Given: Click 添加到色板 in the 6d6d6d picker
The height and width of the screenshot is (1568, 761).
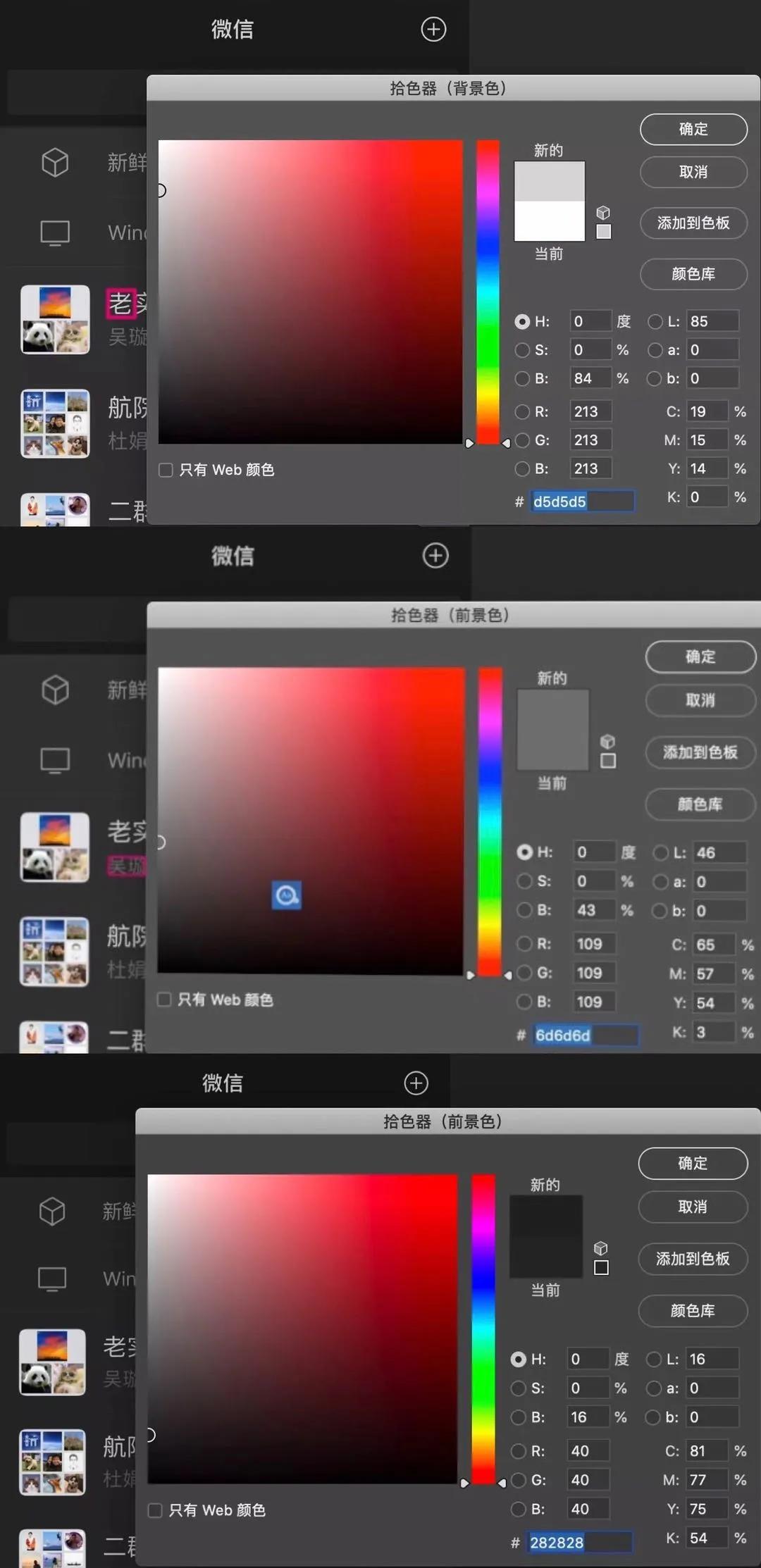Looking at the screenshot, I should [x=700, y=752].
